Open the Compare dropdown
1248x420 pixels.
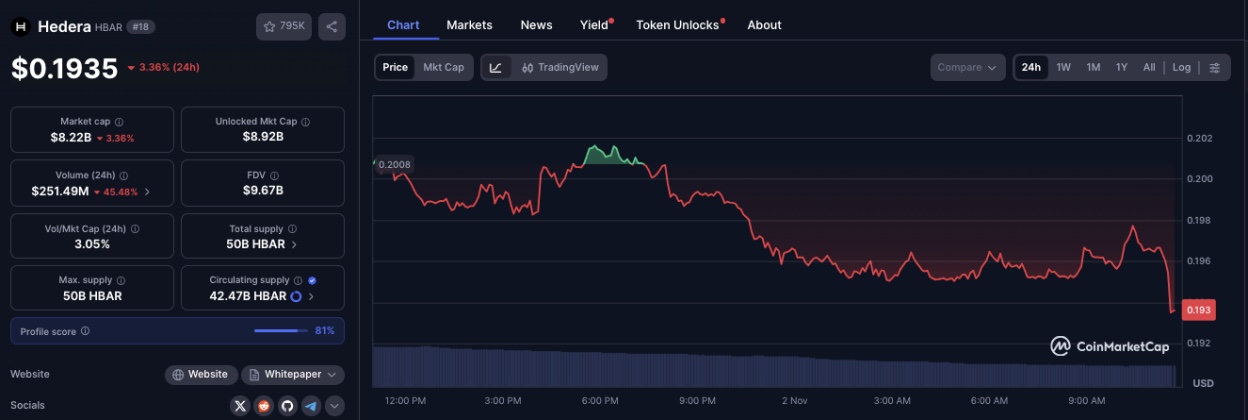pyautogui.click(x=966, y=67)
